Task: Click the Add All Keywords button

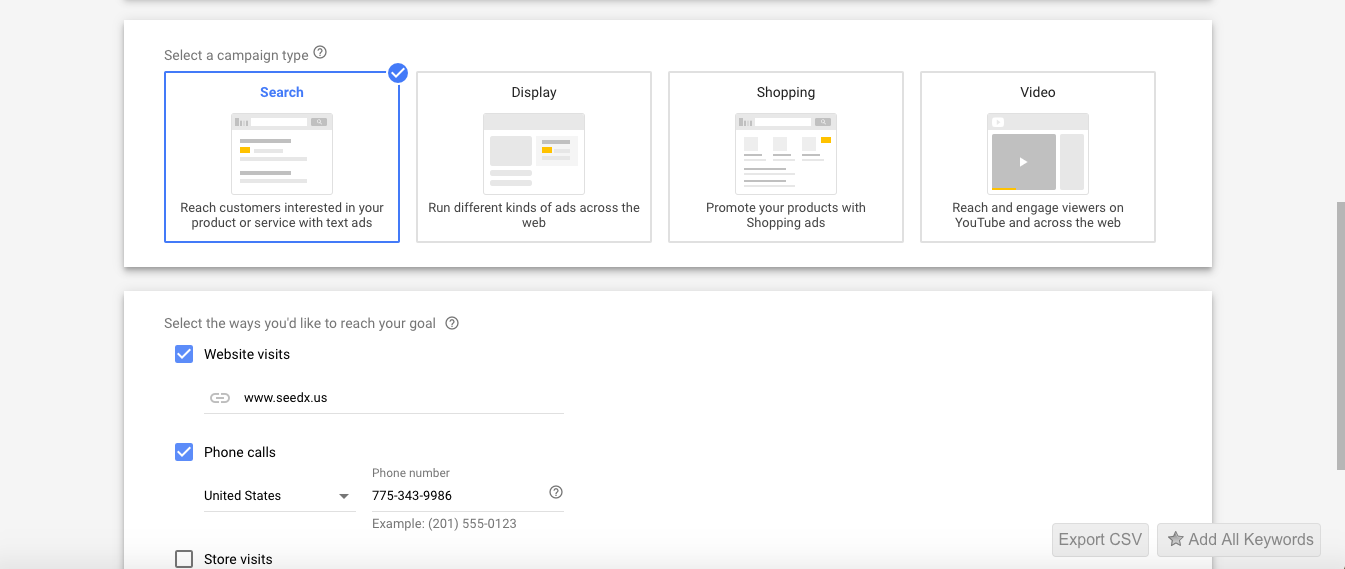Action: (1239, 540)
